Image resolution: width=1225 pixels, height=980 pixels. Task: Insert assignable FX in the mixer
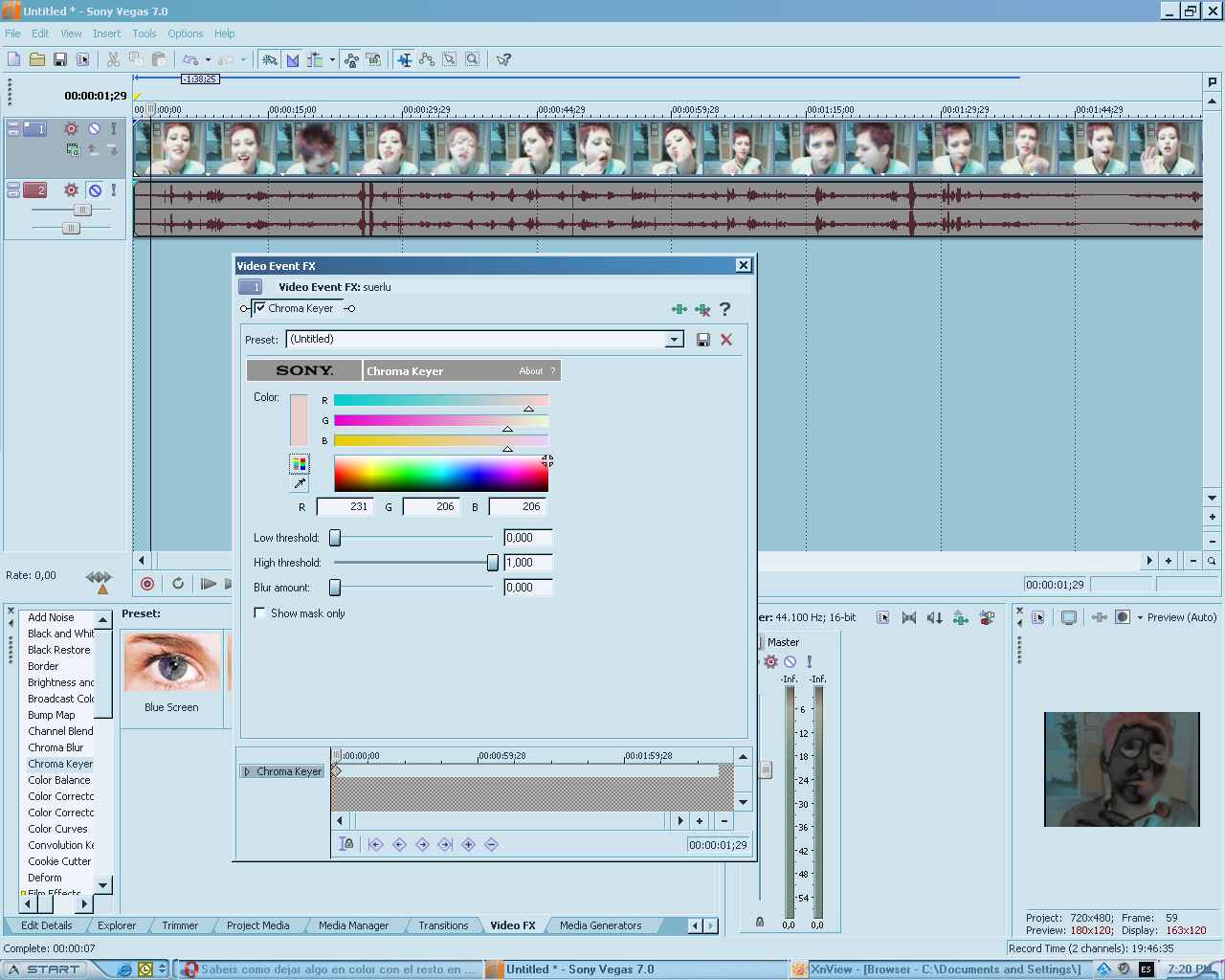[x=961, y=617]
